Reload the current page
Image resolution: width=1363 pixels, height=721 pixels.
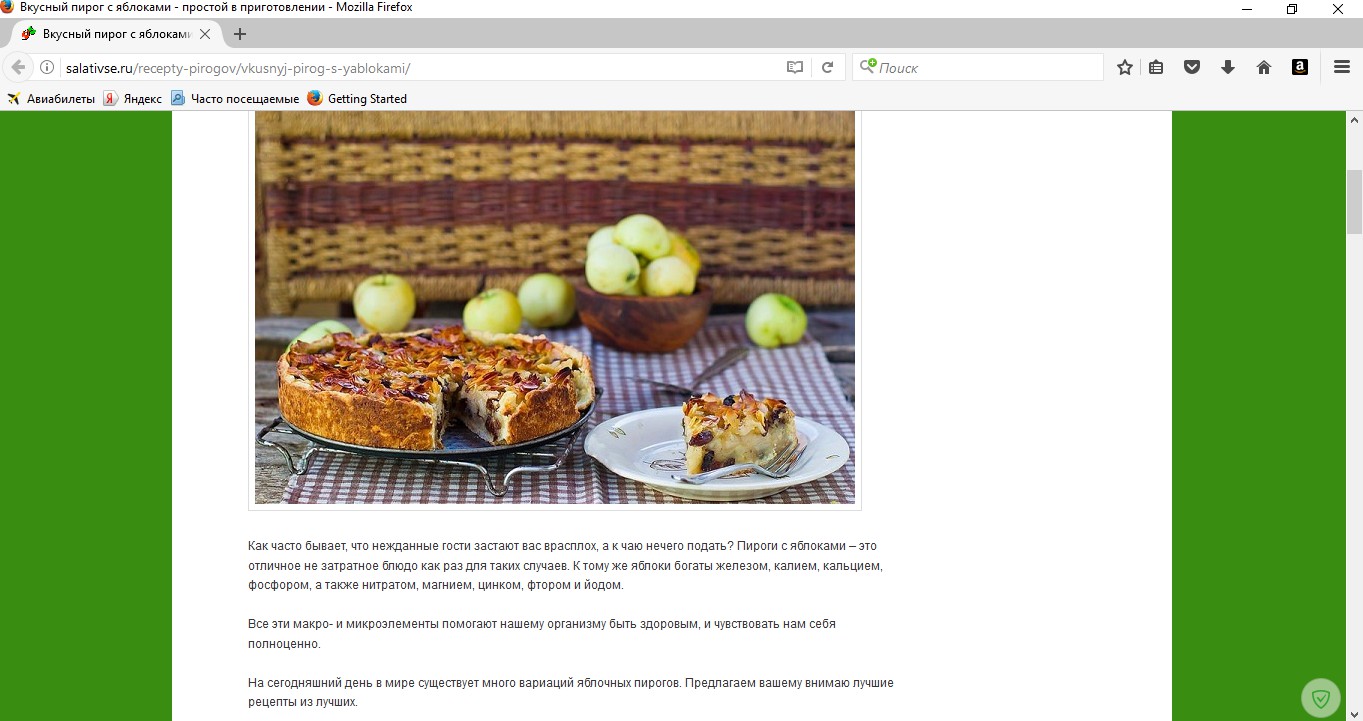[827, 67]
